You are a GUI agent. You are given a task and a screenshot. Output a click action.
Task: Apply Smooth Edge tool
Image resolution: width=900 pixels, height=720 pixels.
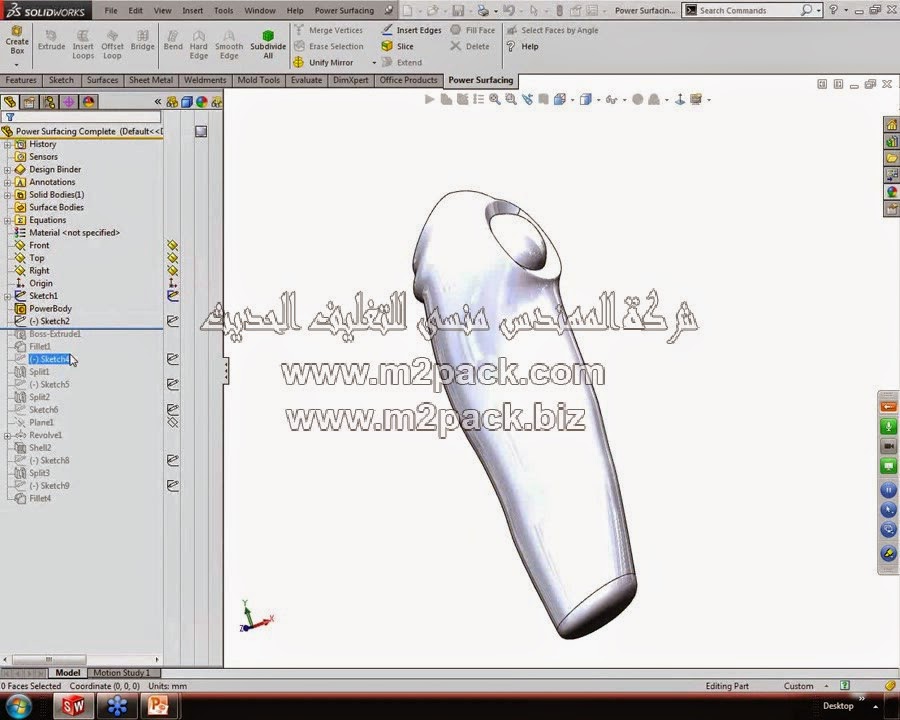coord(229,45)
